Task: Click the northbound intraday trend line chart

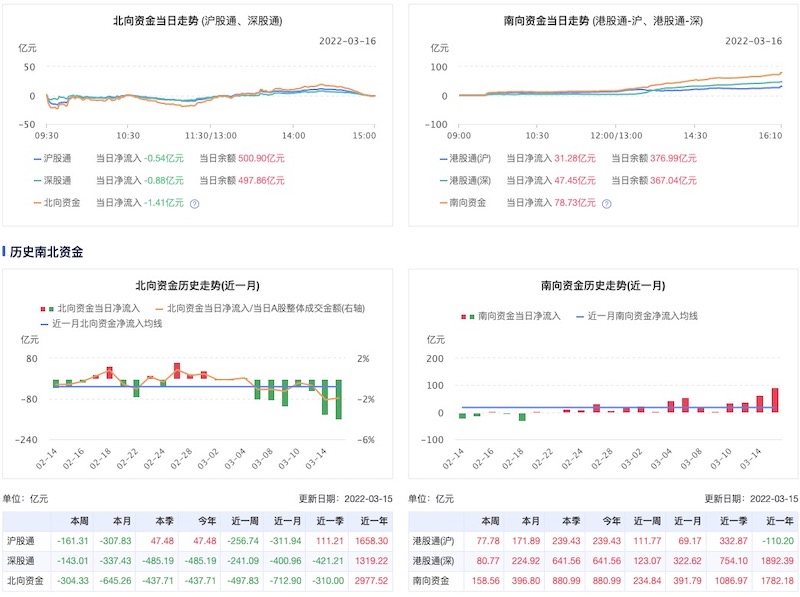Action: 211,95
